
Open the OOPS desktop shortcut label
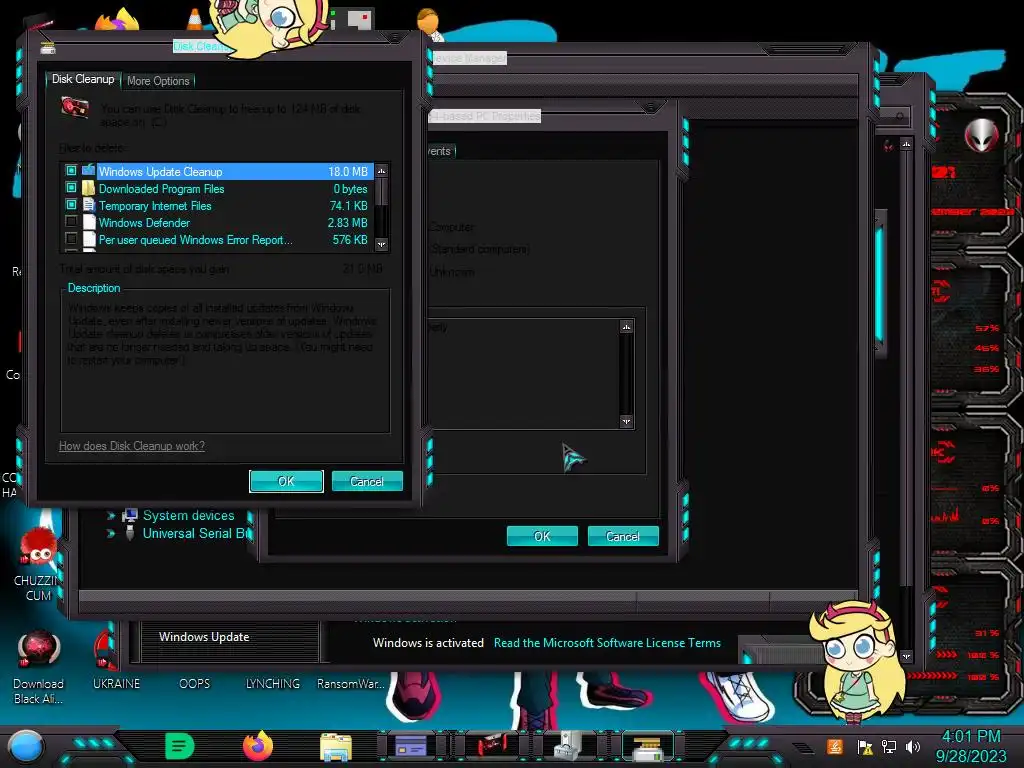pyautogui.click(x=195, y=683)
